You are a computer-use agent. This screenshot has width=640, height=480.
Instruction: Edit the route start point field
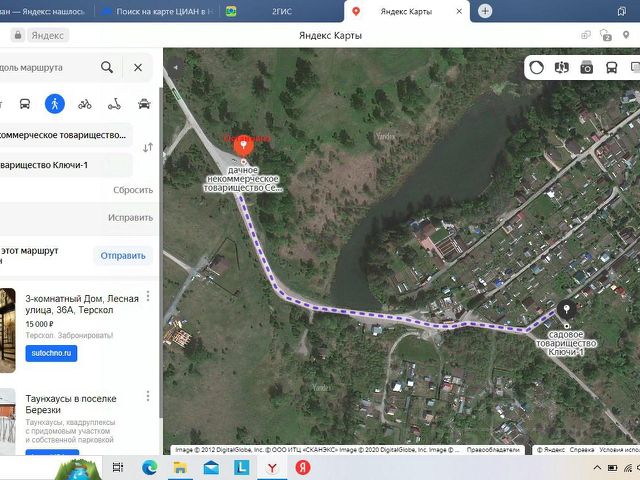pyautogui.click(x=65, y=135)
